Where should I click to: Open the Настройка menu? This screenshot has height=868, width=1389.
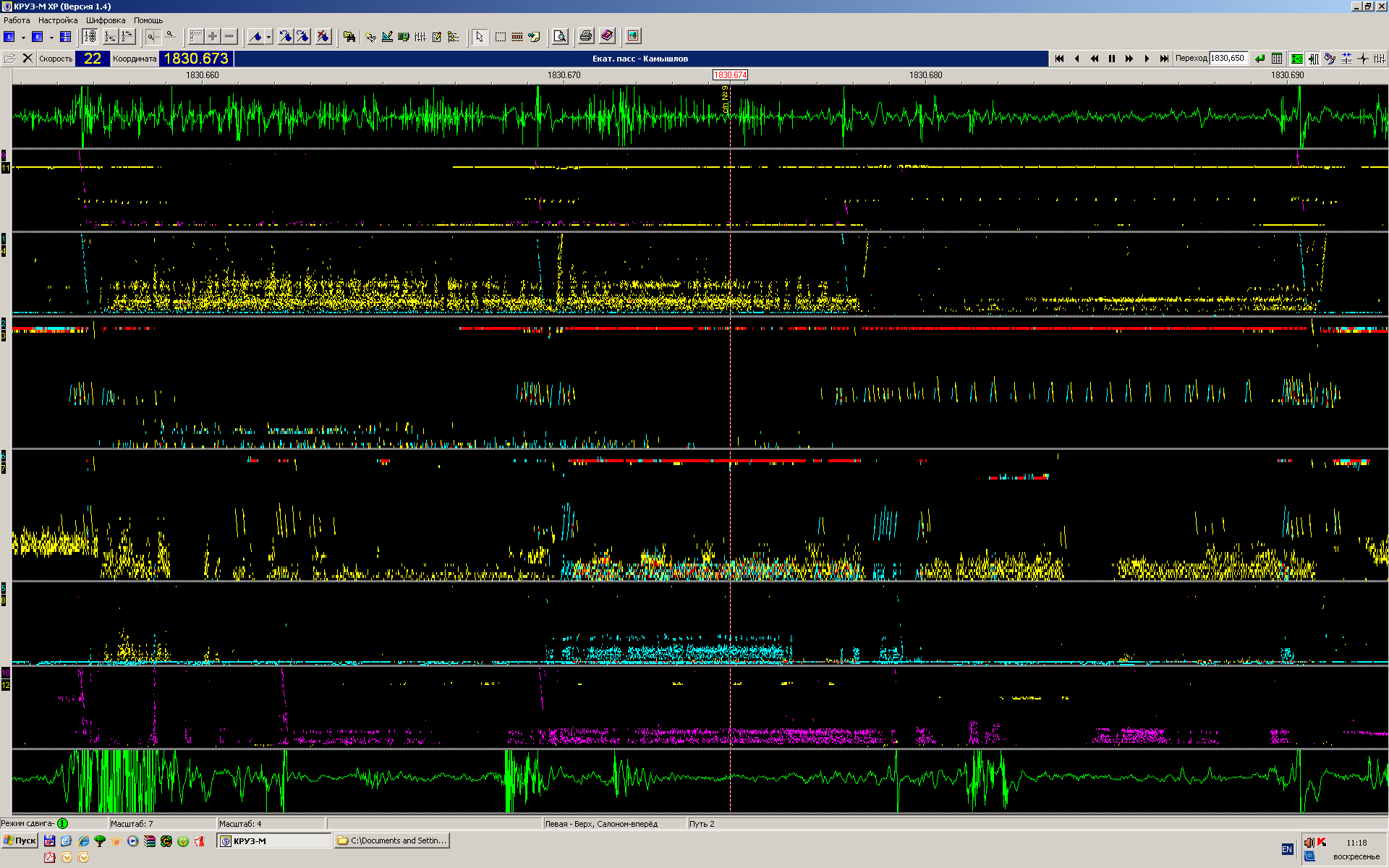tap(58, 20)
